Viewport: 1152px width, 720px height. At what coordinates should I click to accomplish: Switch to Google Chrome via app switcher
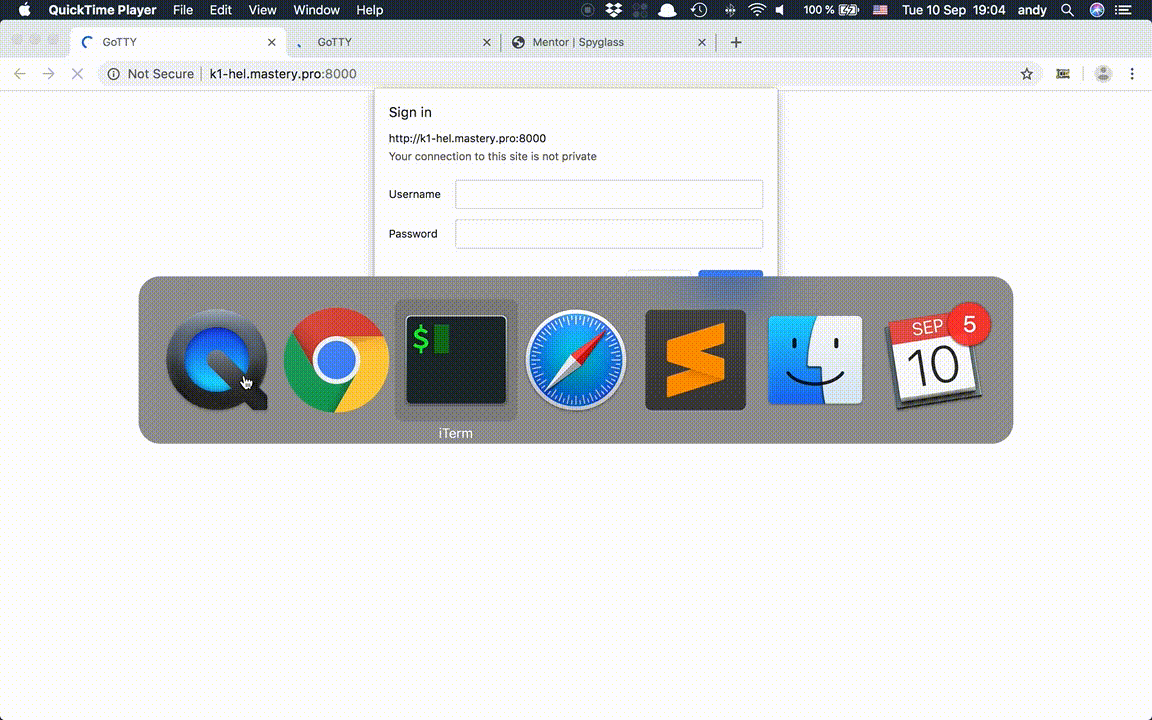click(x=336, y=360)
